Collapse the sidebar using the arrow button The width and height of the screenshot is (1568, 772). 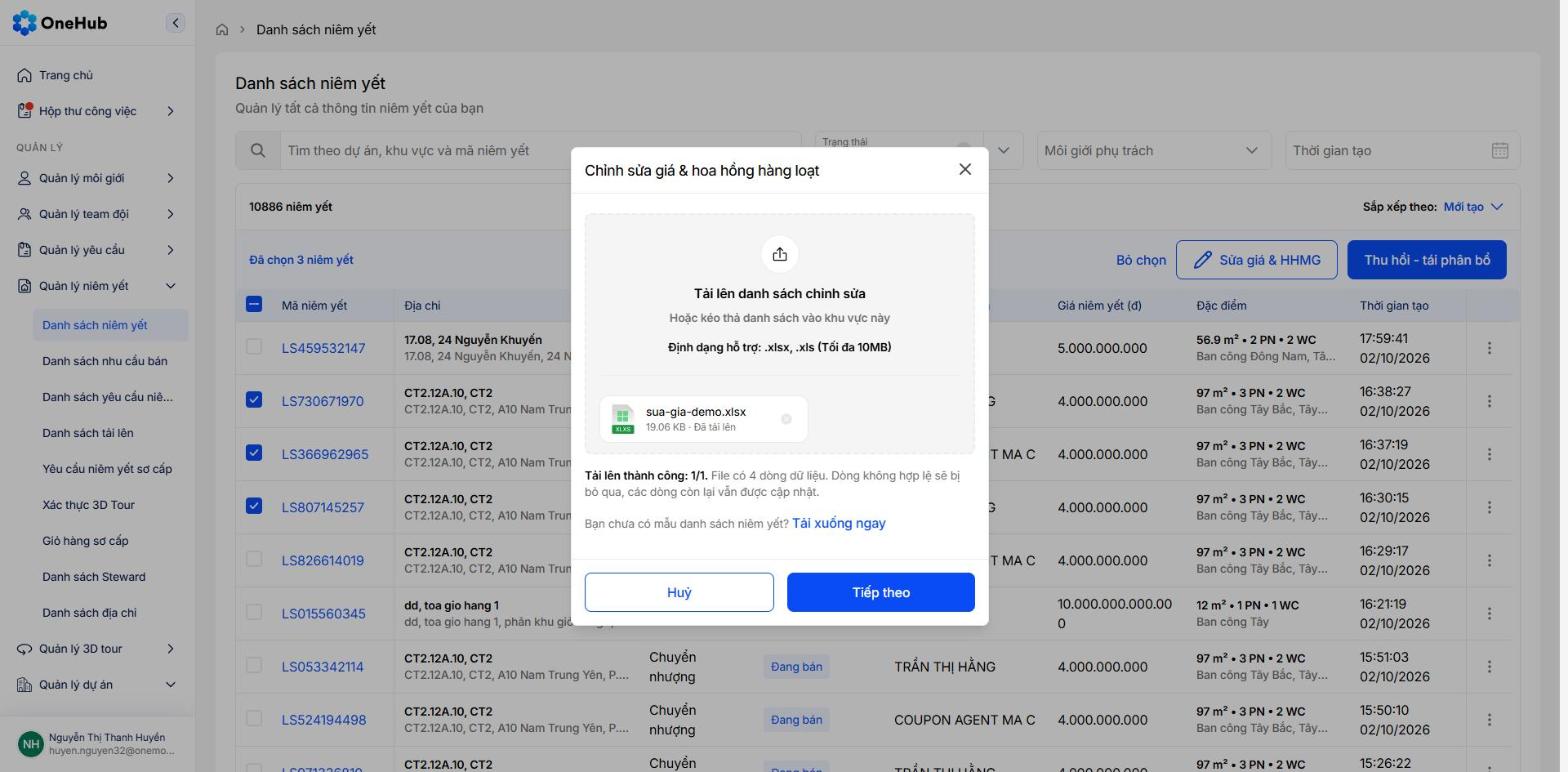pos(175,22)
